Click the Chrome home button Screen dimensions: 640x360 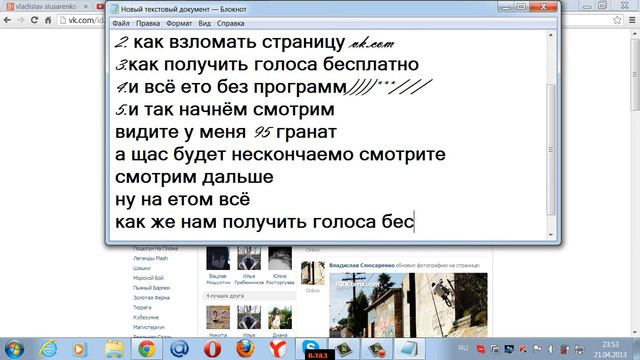[x=48, y=20]
